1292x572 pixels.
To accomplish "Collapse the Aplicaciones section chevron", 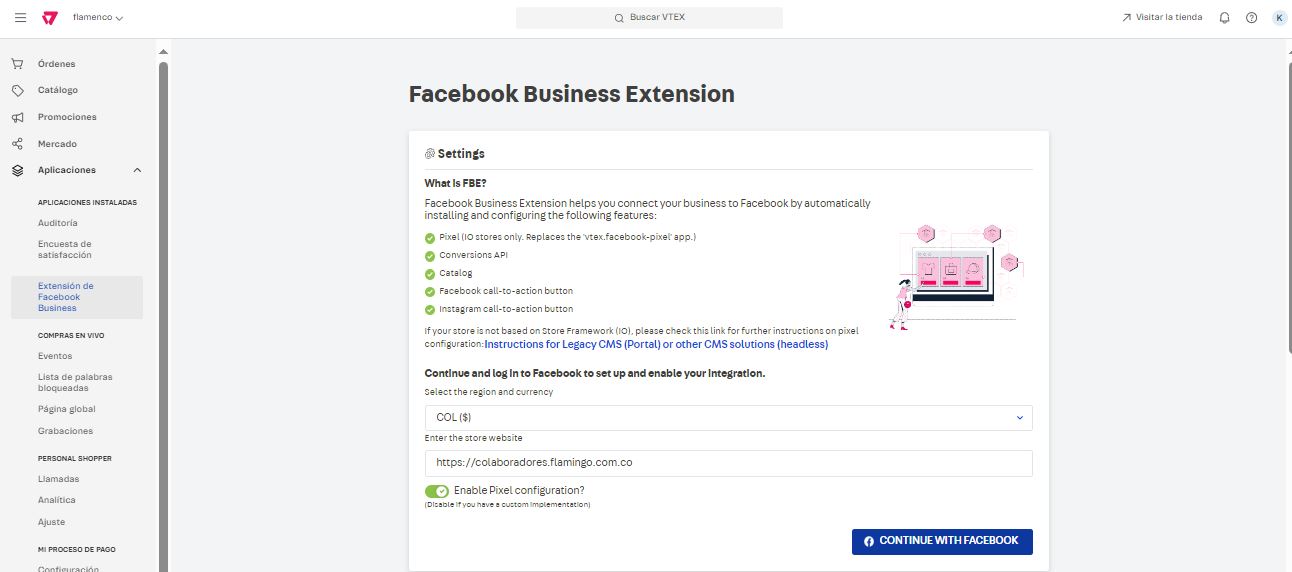I will [137, 170].
